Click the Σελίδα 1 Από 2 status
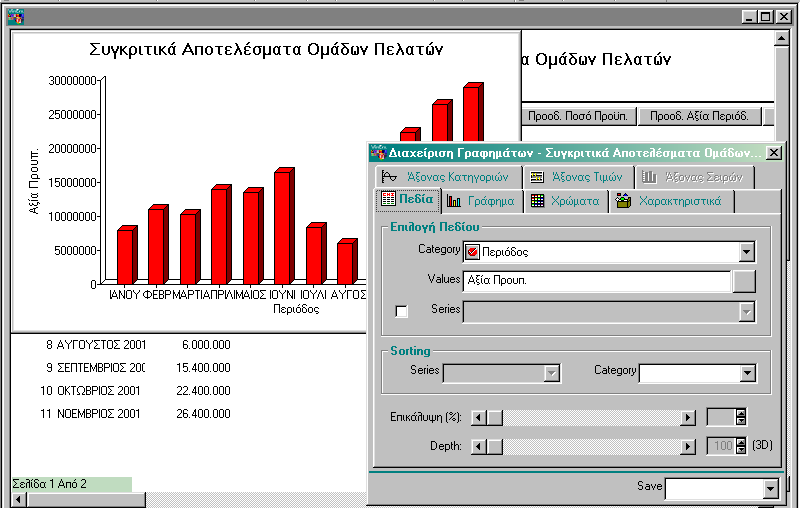Screen dimensions: 800x508 (x=71, y=484)
